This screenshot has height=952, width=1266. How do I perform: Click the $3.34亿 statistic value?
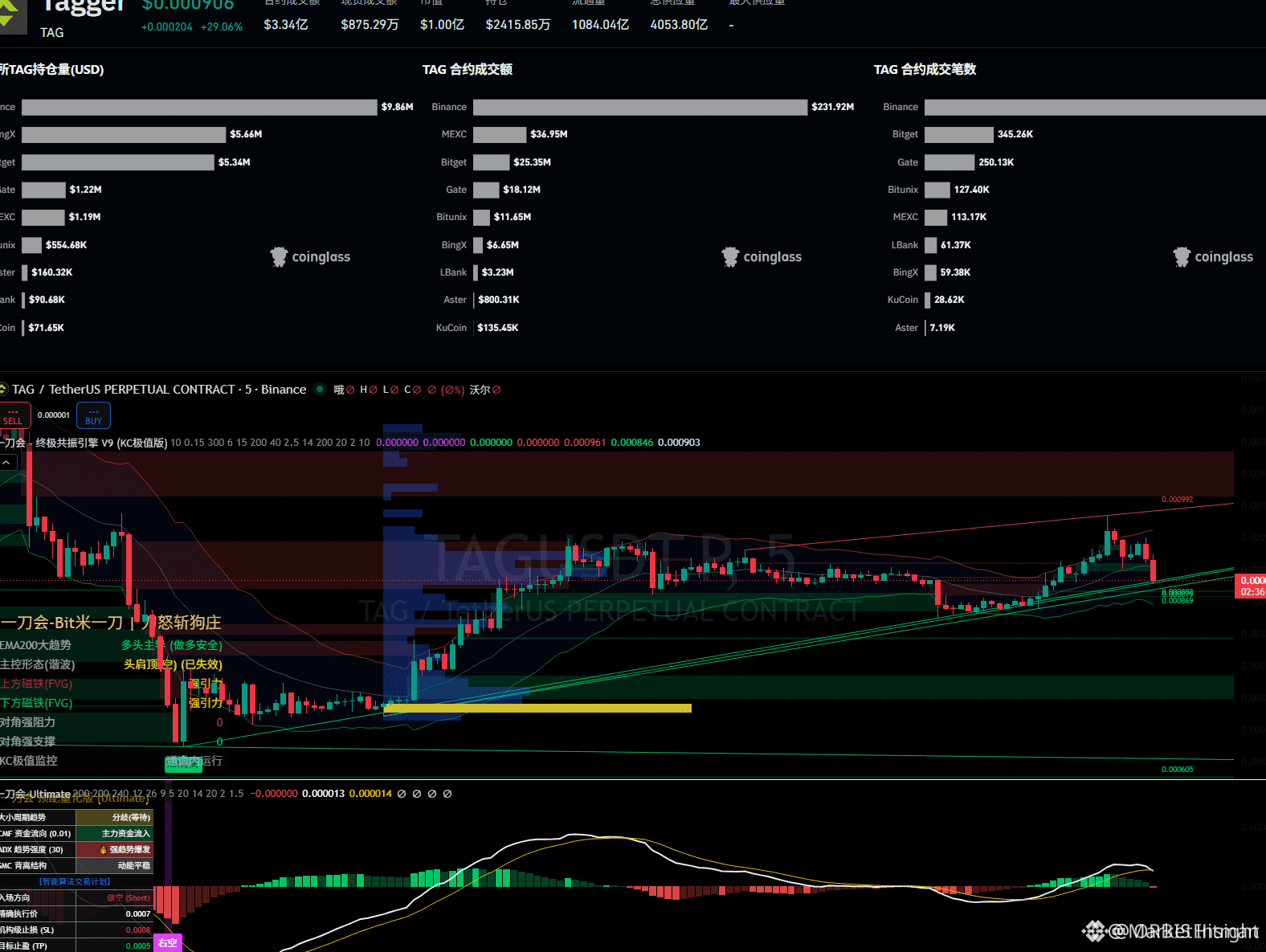coord(286,25)
